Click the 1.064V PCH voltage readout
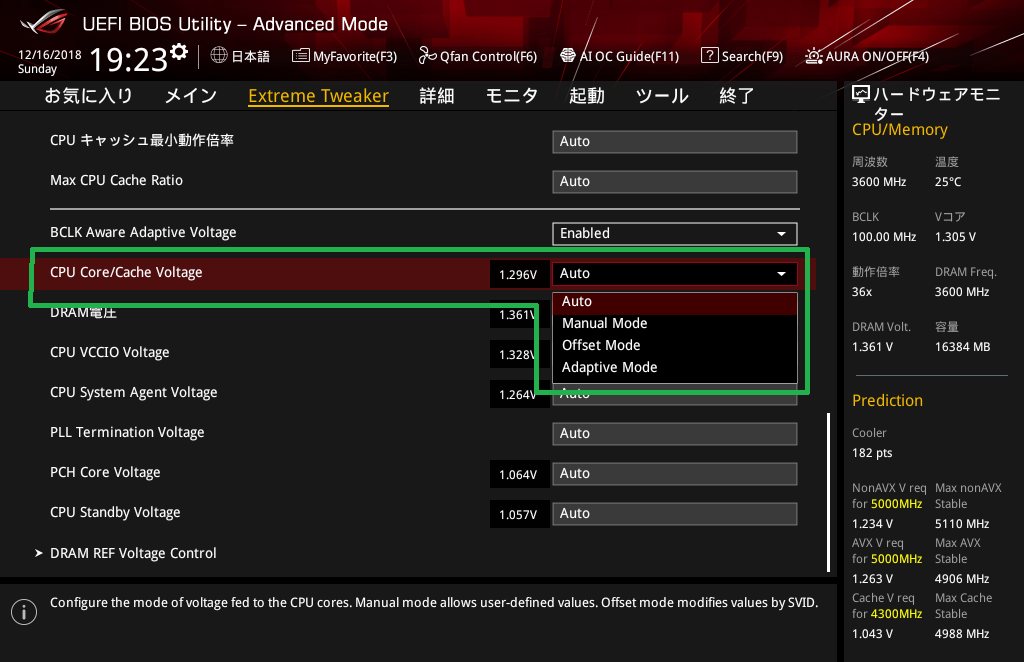Image resolution: width=1024 pixels, height=662 pixels. tap(519, 475)
